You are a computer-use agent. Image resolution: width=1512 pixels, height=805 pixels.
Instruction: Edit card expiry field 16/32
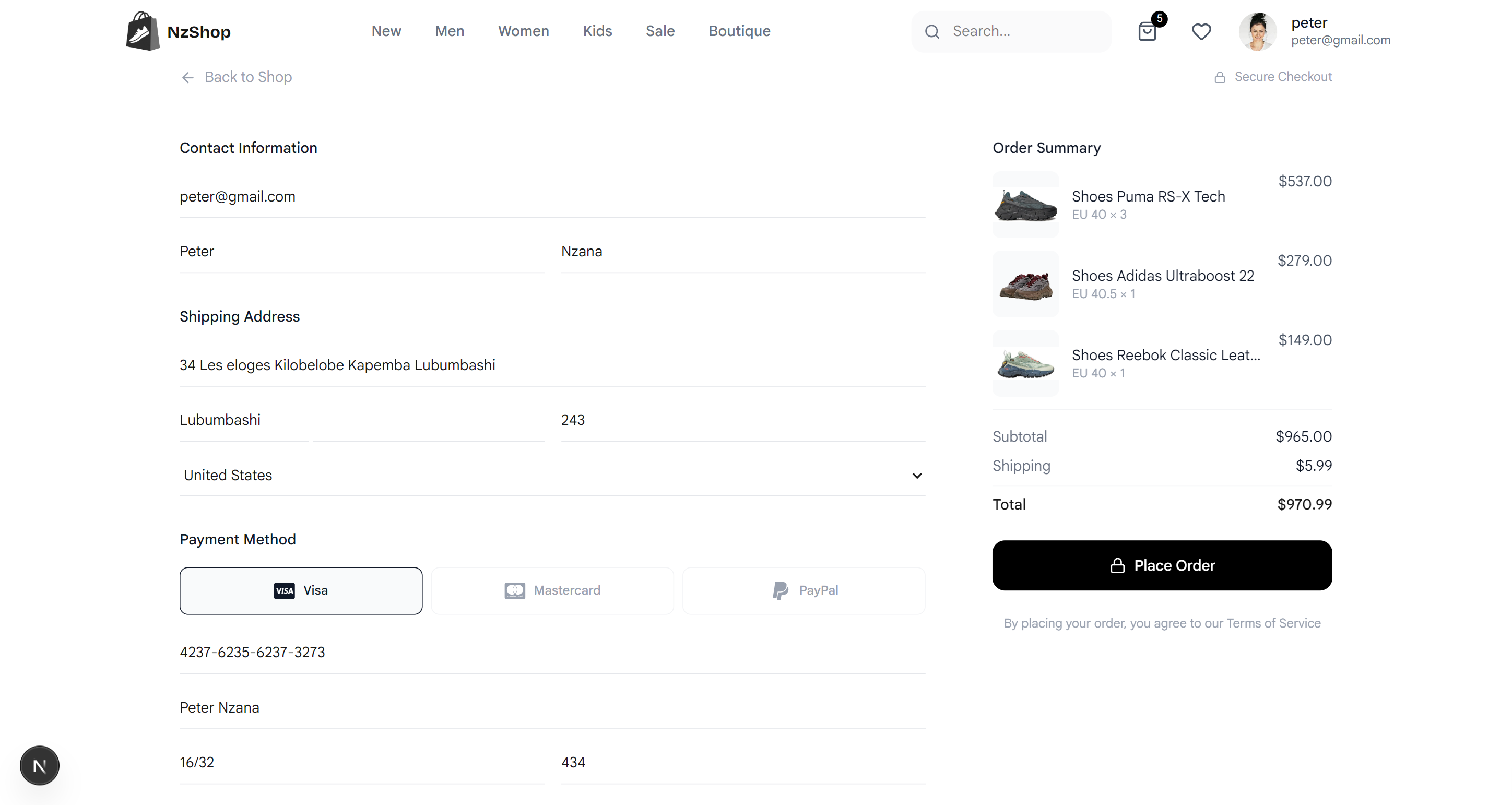[362, 763]
